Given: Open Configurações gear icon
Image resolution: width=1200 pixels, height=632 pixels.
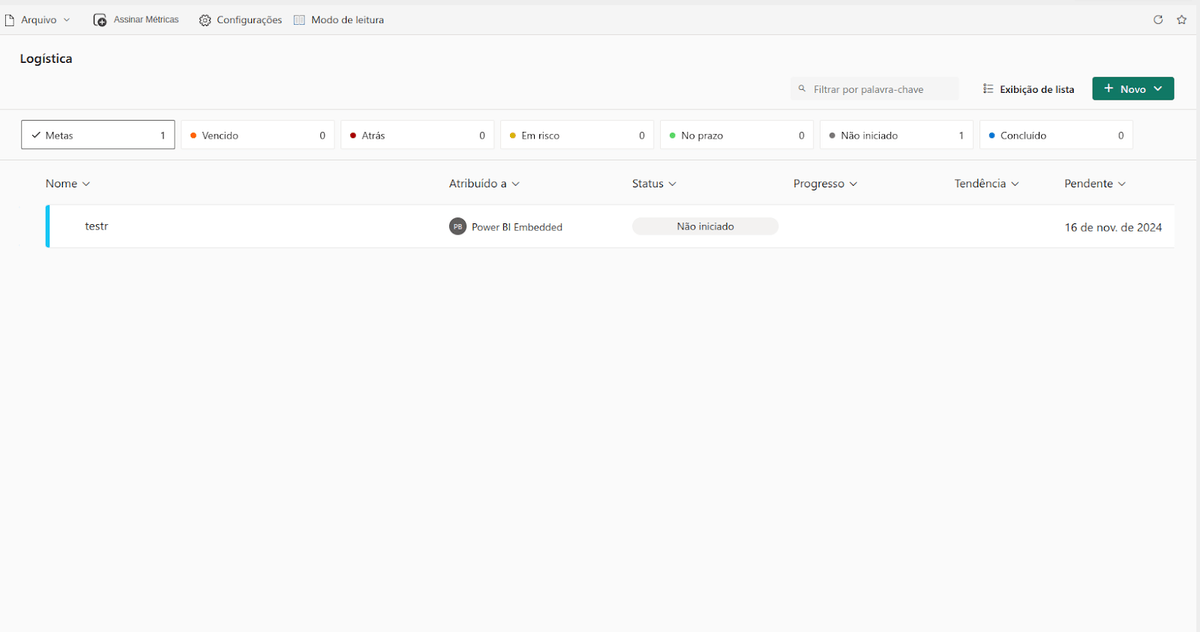Looking at the screenshot, I should click(205, 20).
